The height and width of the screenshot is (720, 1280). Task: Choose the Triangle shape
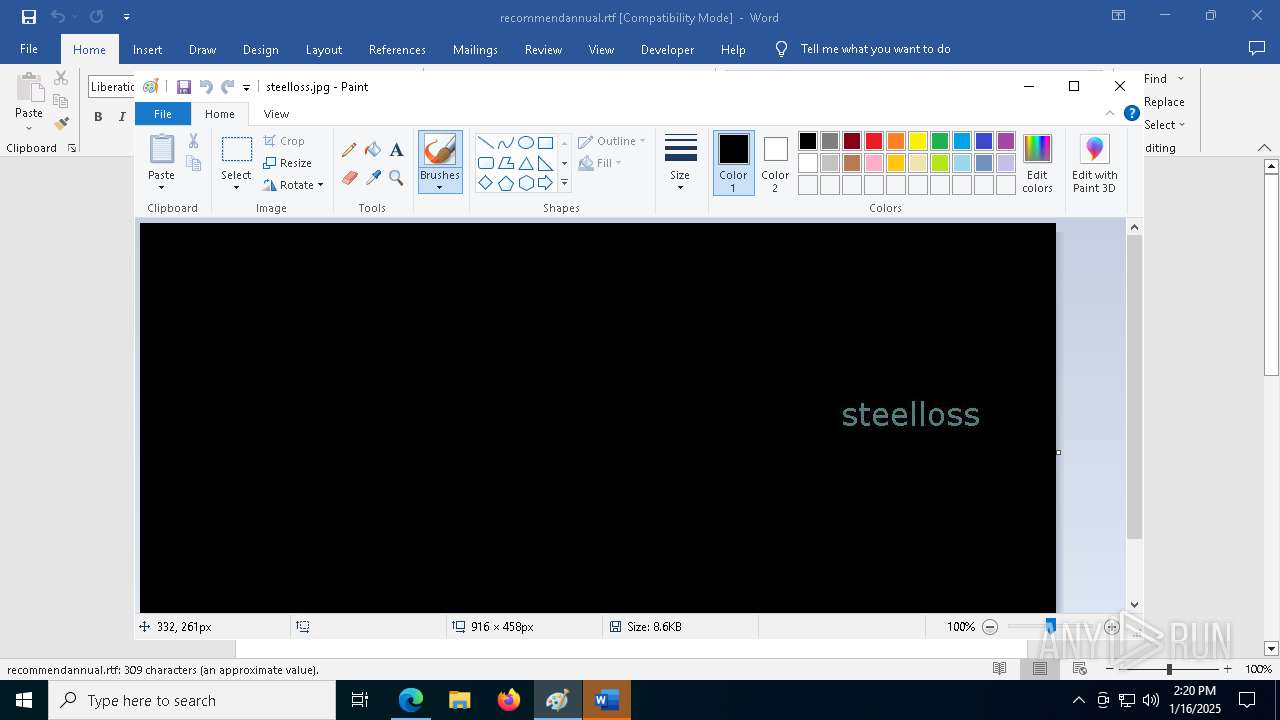(x=525, y=163)
